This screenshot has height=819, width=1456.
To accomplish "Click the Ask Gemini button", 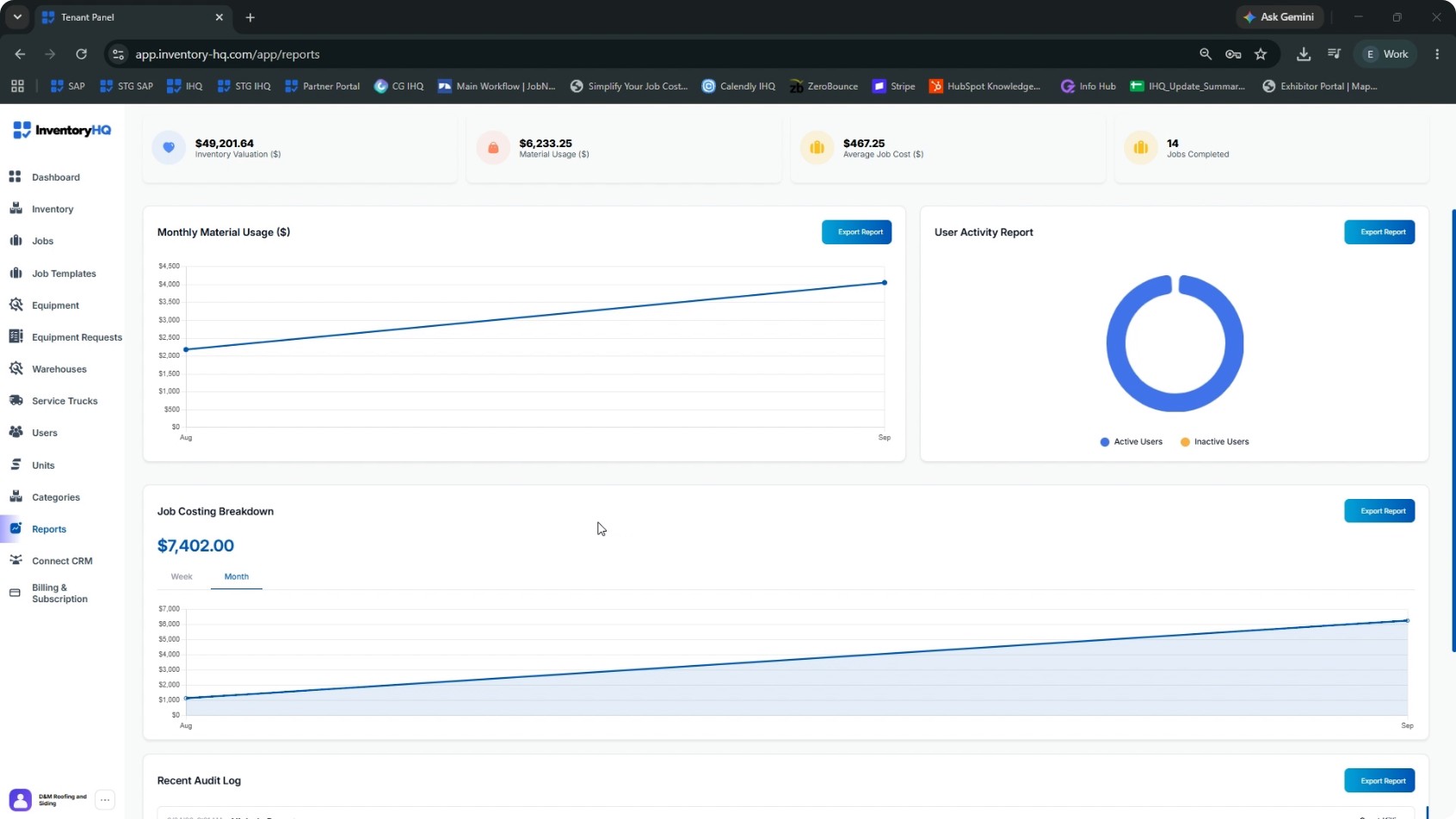I will [x=1279, y=17].
